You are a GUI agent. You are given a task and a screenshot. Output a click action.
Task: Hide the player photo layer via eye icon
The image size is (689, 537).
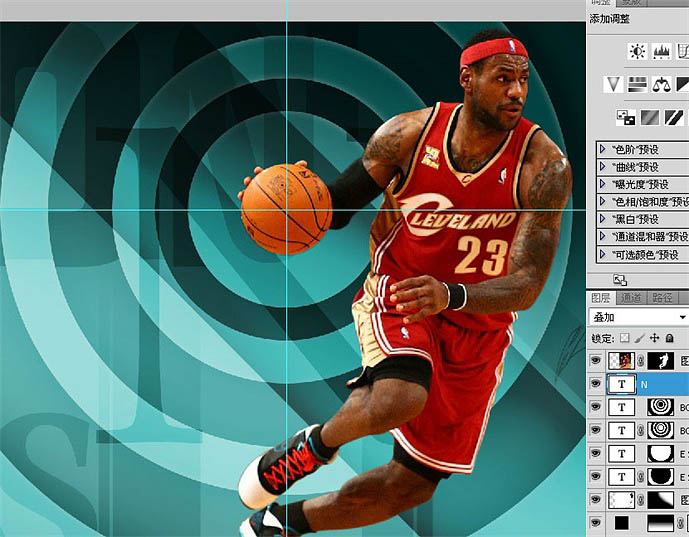[x=595, y=360]
